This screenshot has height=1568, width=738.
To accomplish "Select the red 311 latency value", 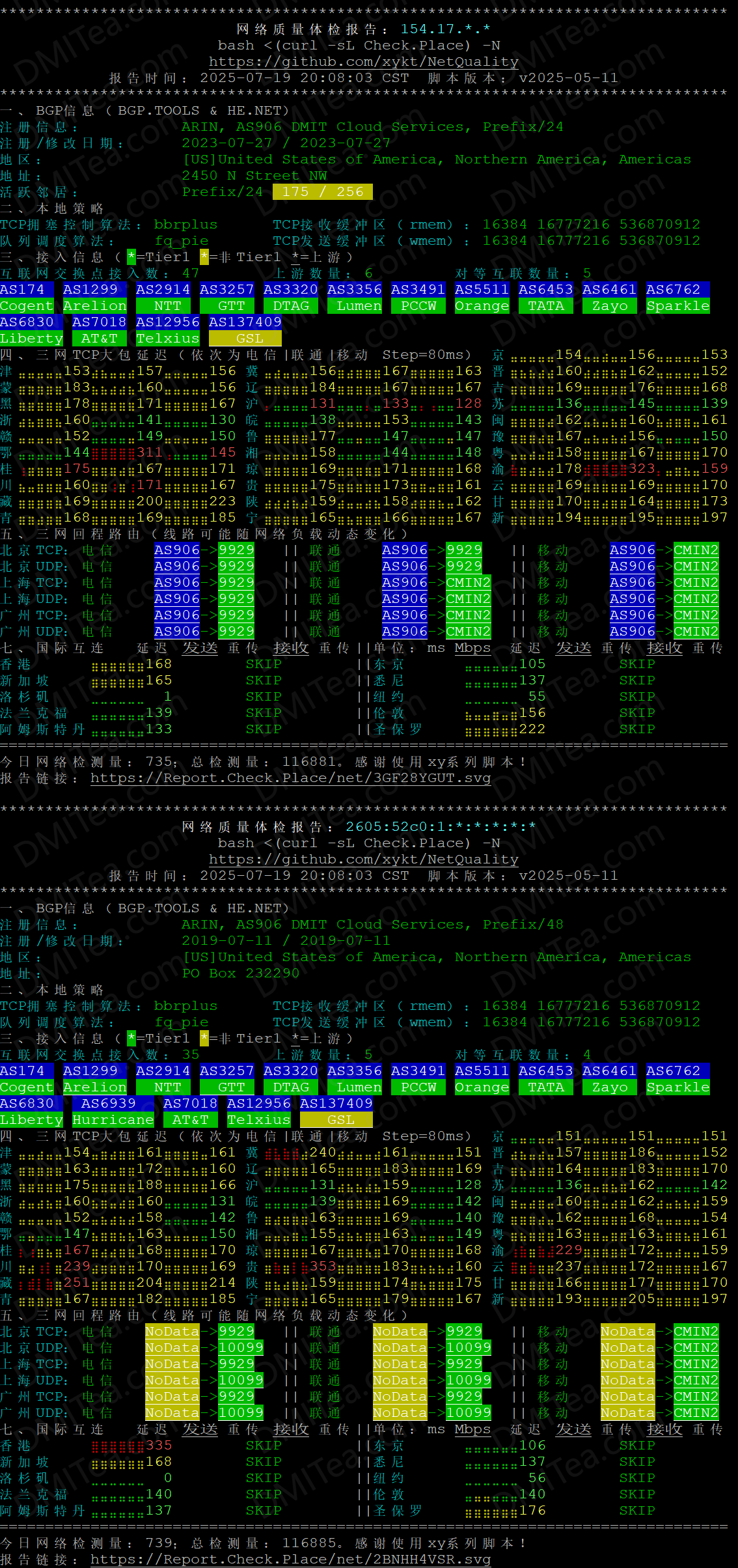I will click(149, 453).
